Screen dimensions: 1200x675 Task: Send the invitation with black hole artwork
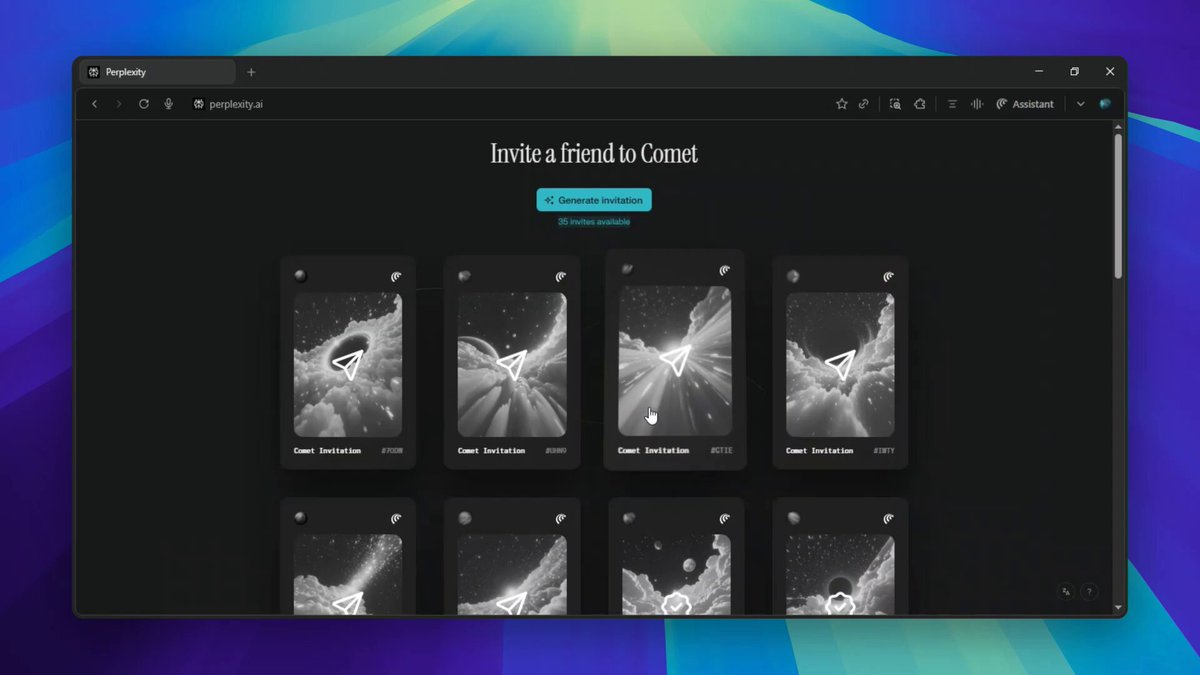point(348,364)
